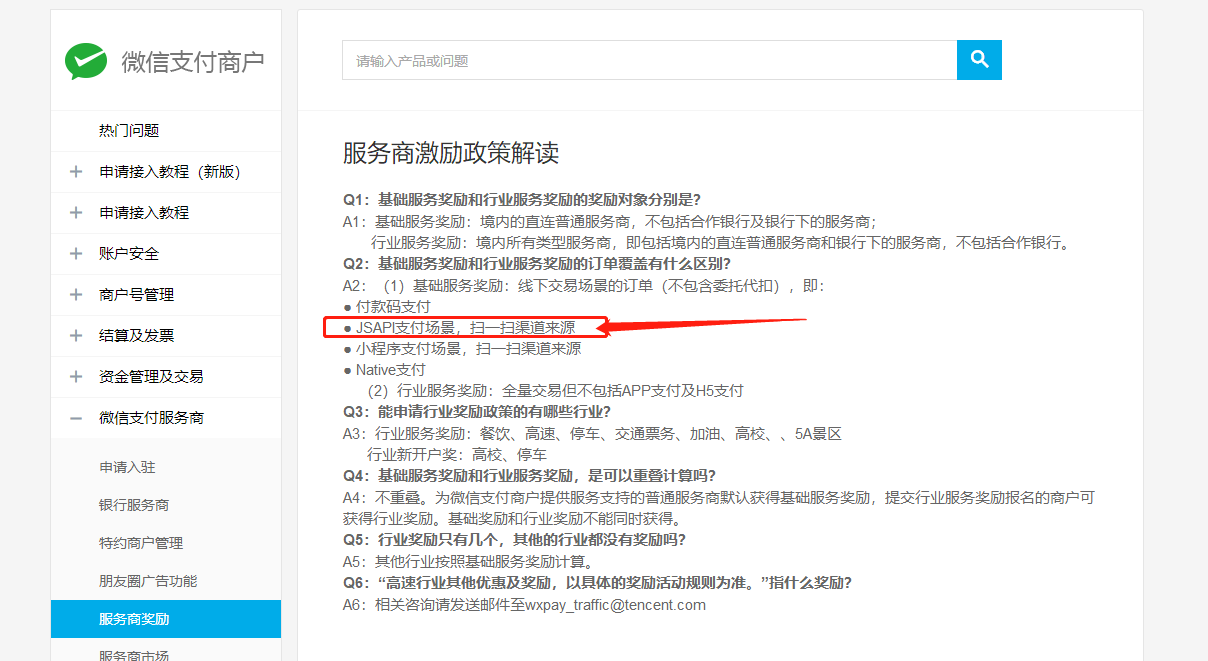Click the Q6 question about 高速行业
The height and width of the screenshot is (661, 1208).
[x=598, y=583]
